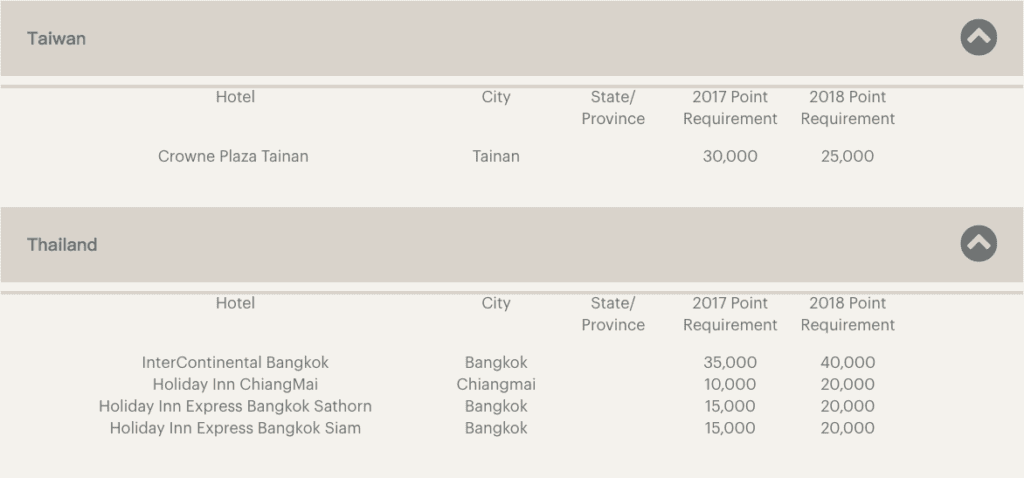Click Holiday Inn Express Bangkok Siam entry
Viewport: 1024px width, 478px height.
(x=235, y=428)
